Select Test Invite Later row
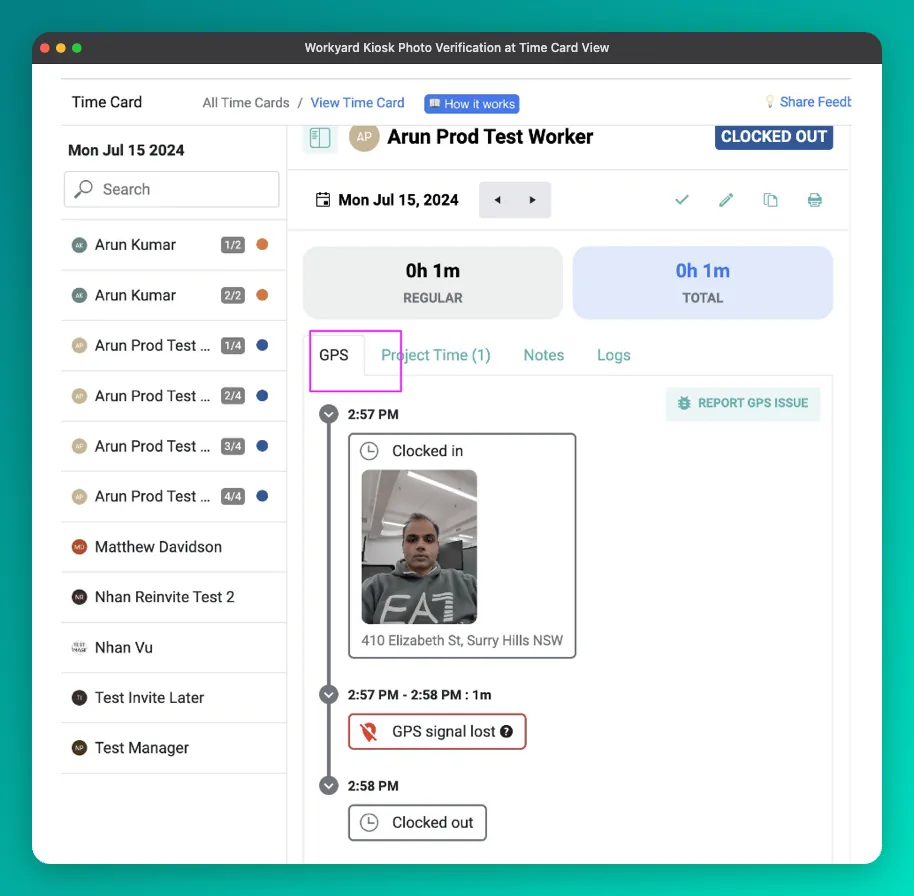This screenshot has height=896, width=914. click(174, 698)
